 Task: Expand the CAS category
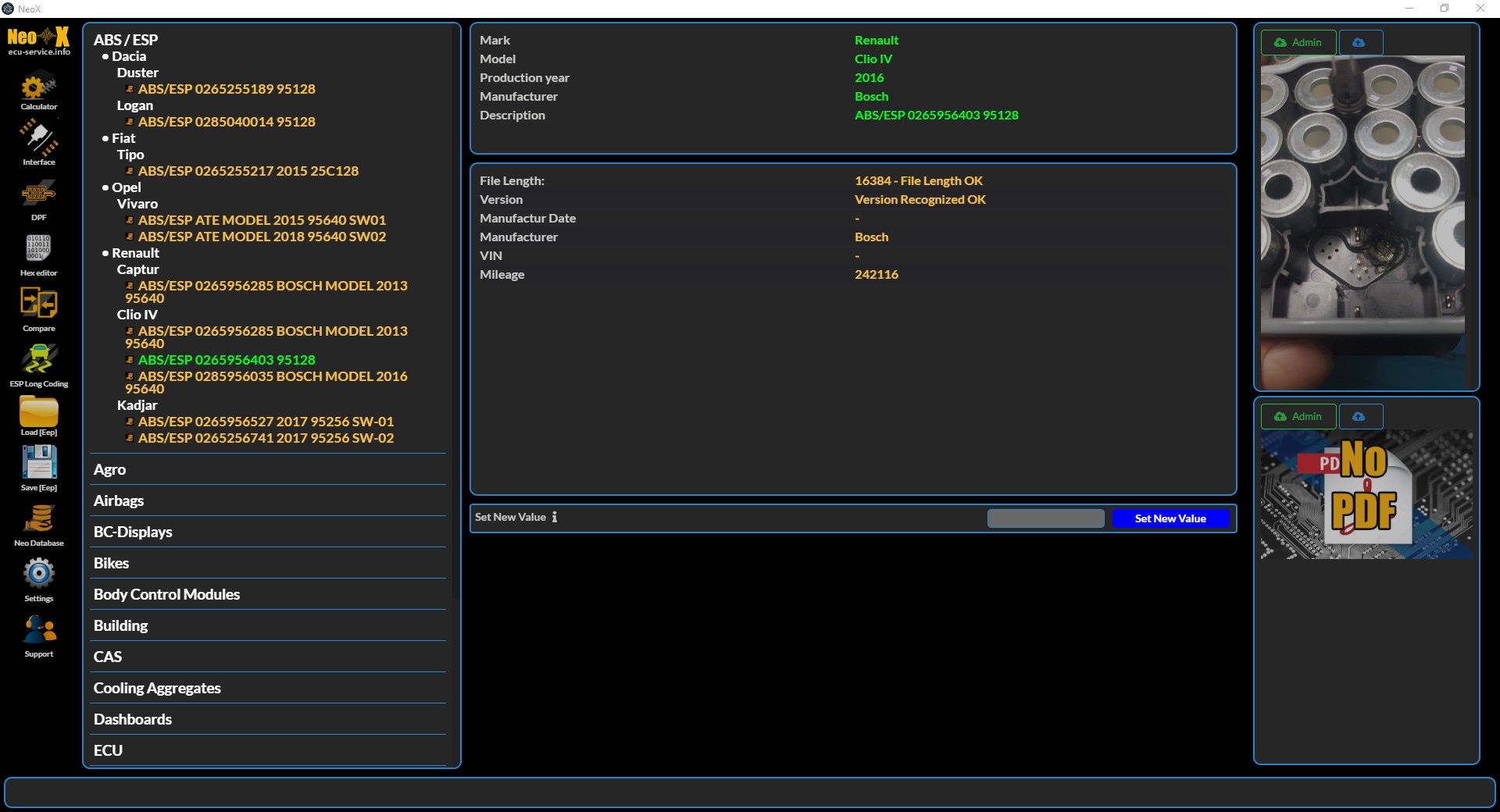point(268,657)
